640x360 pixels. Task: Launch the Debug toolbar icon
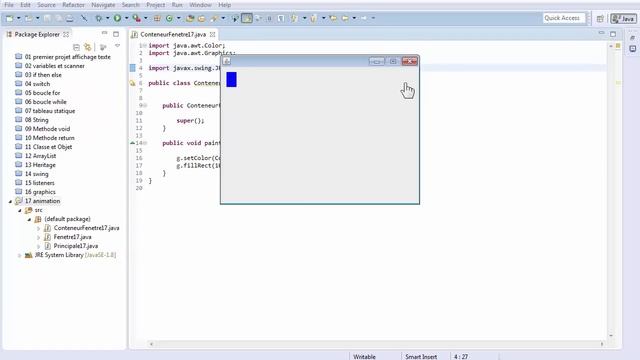pos(98,18)
